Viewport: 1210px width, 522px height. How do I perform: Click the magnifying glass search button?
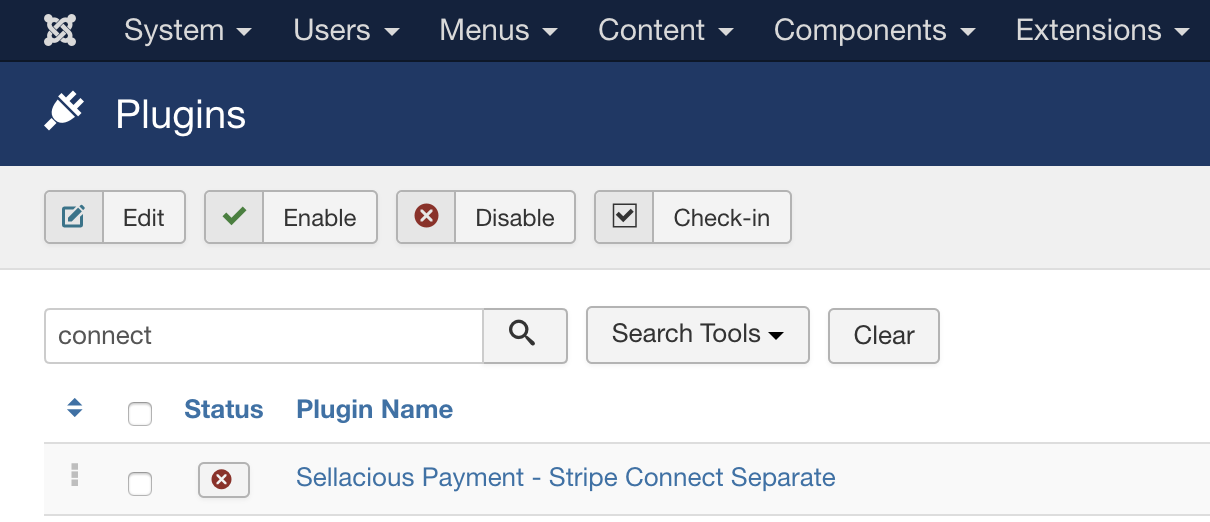(x=524, y=335)
